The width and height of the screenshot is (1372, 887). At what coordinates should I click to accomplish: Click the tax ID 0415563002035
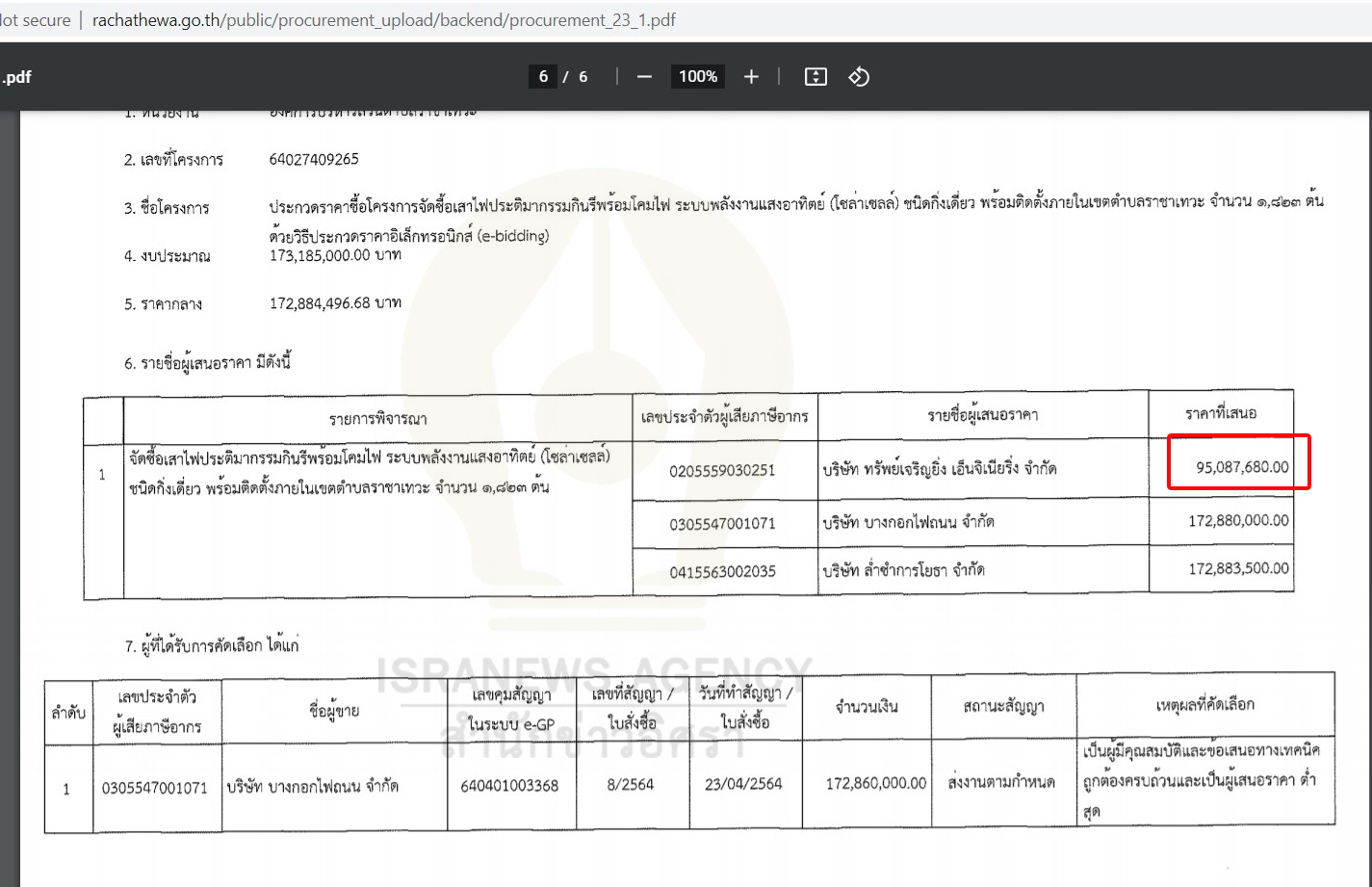(x=722, y=571)
